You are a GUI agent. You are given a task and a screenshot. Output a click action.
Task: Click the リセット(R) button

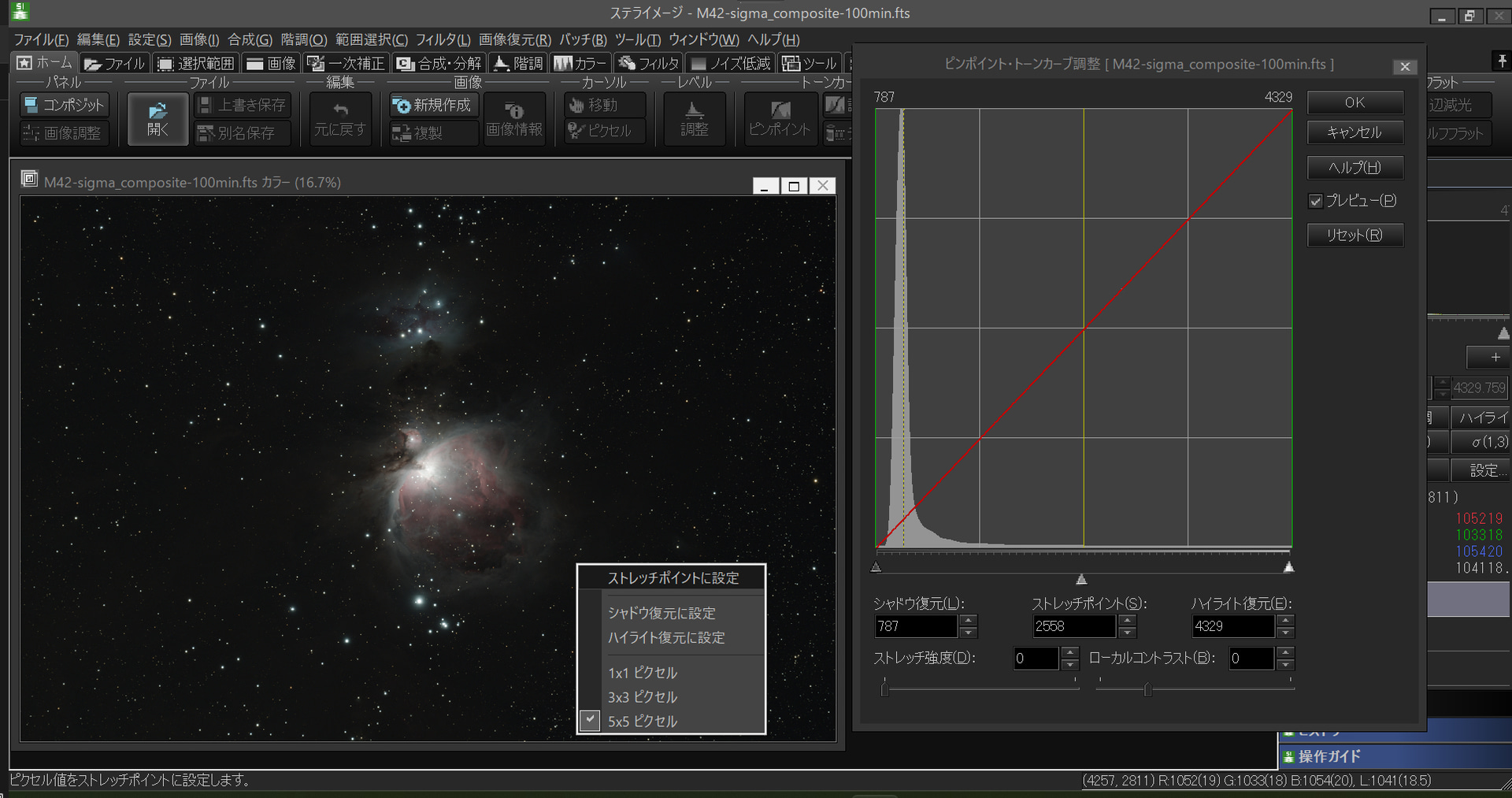pos(1354,235)
